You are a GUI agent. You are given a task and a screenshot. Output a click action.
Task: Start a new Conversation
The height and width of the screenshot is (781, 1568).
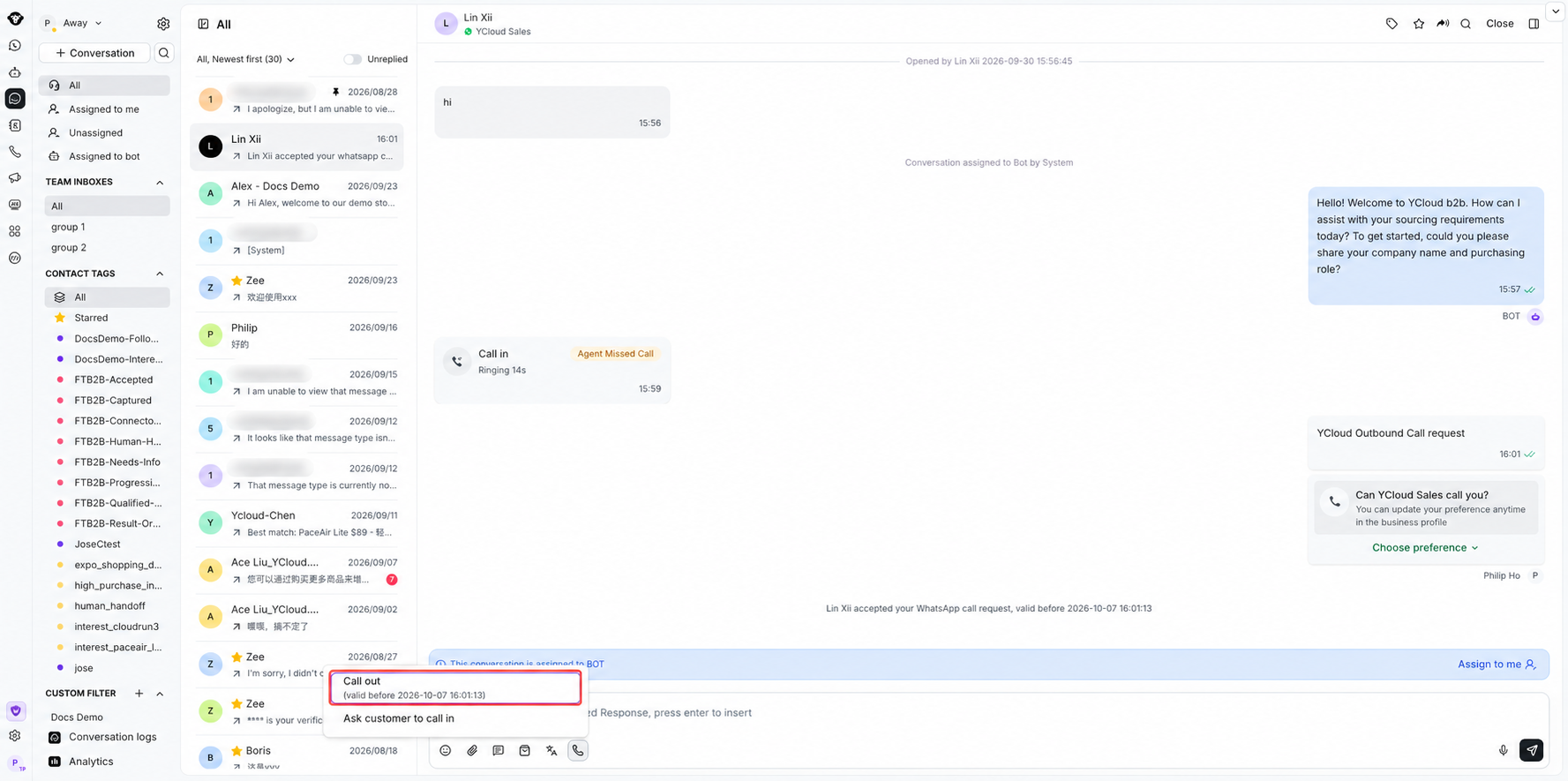(94, 53)
